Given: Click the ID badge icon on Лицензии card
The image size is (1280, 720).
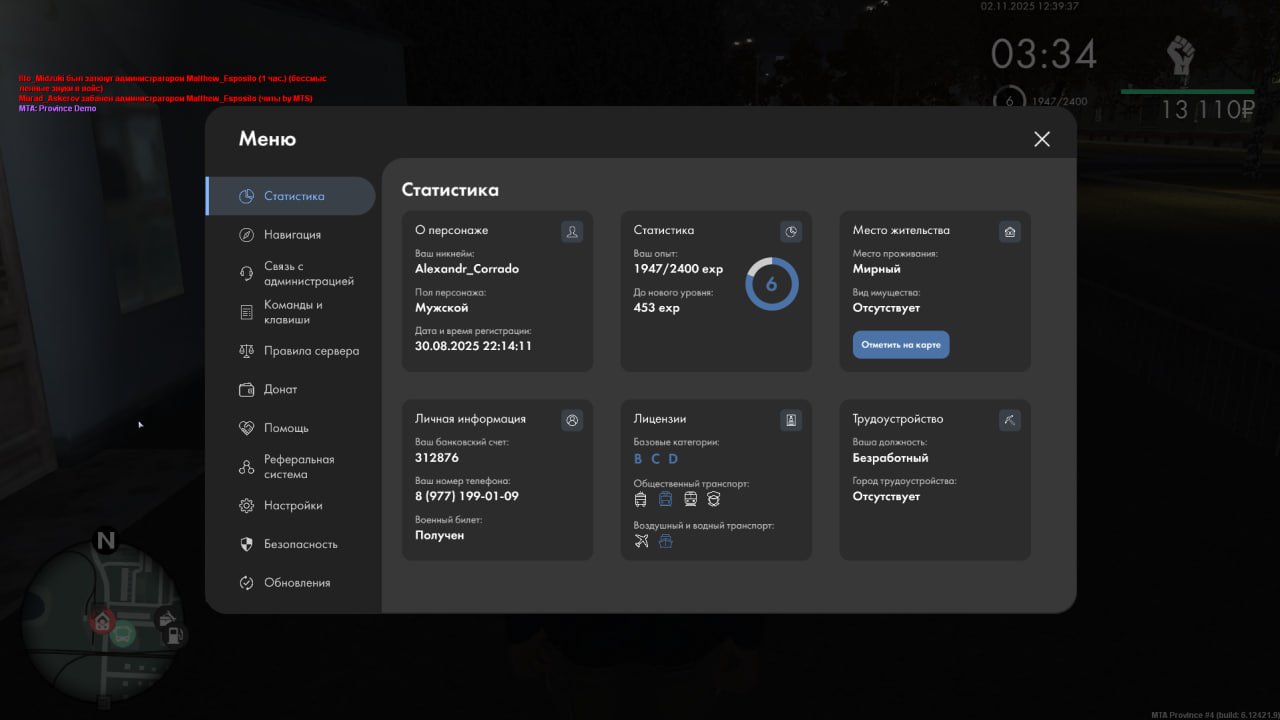Looking at the screenshot, I should [791, 421].
